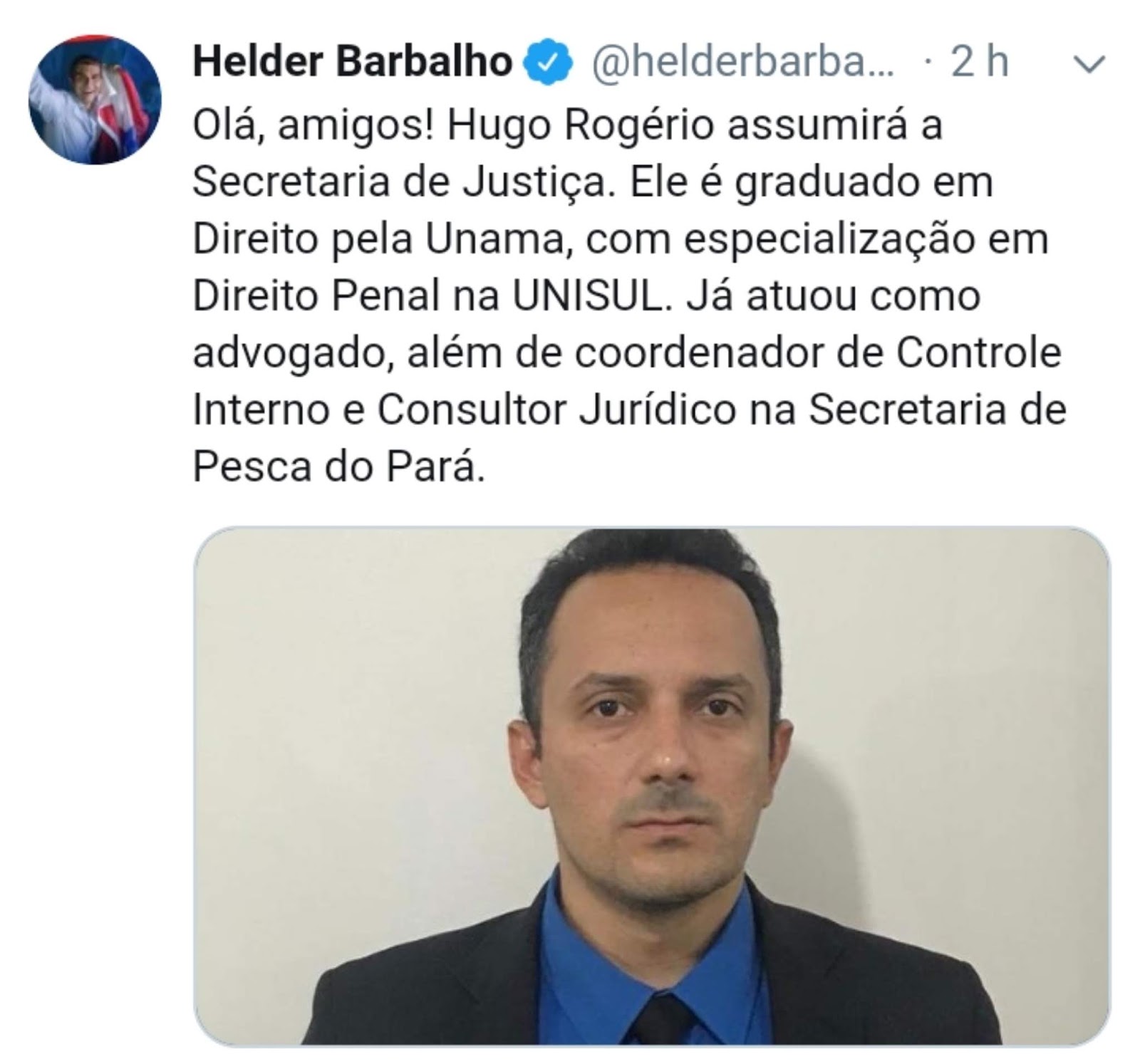This screenshot has height=1064, width=1140.
Task: Click 'Pesca do Pará.' ending the tweet
Action: click(339, 466)
